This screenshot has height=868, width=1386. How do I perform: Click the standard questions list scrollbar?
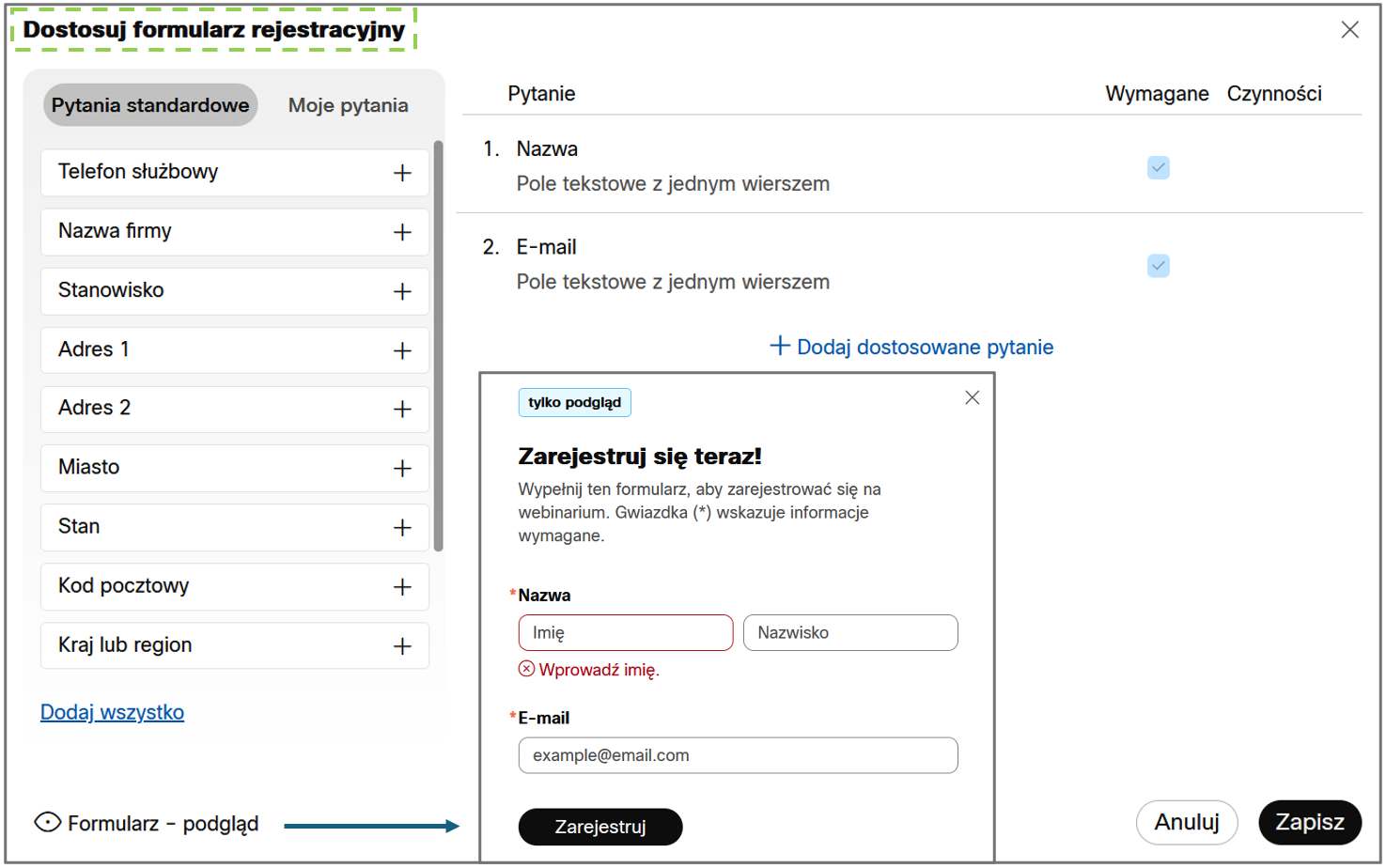coord(438,346)
